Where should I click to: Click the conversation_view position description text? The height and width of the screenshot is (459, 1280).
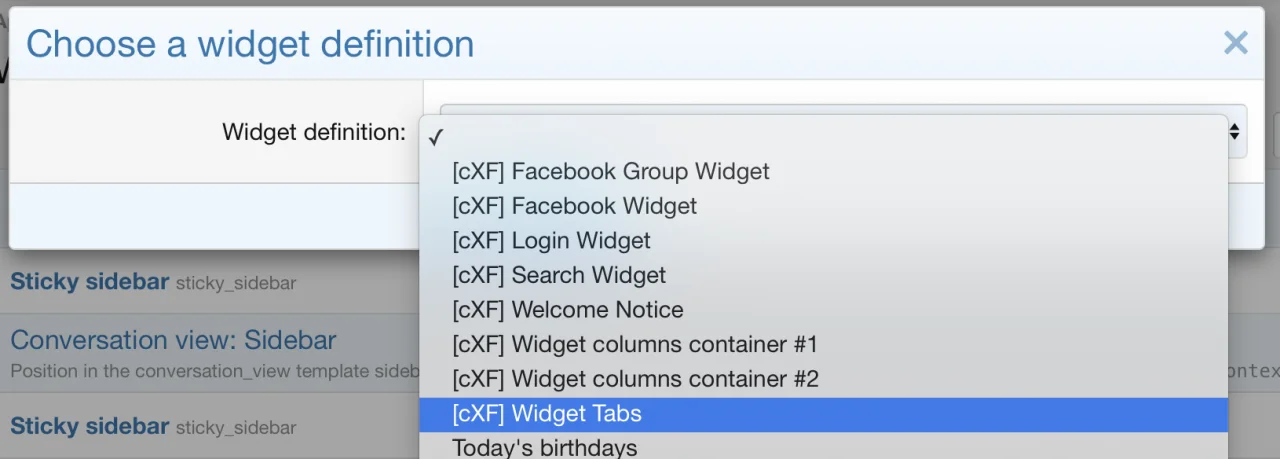[x=214, y=371]
